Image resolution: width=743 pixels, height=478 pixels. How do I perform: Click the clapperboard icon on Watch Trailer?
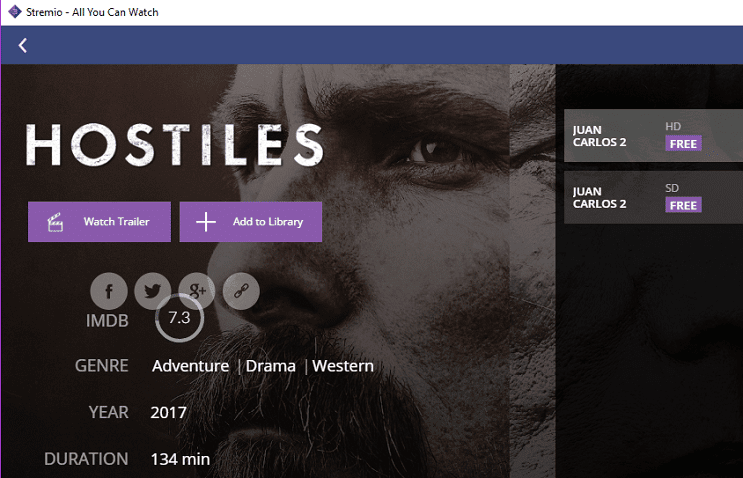55,222
